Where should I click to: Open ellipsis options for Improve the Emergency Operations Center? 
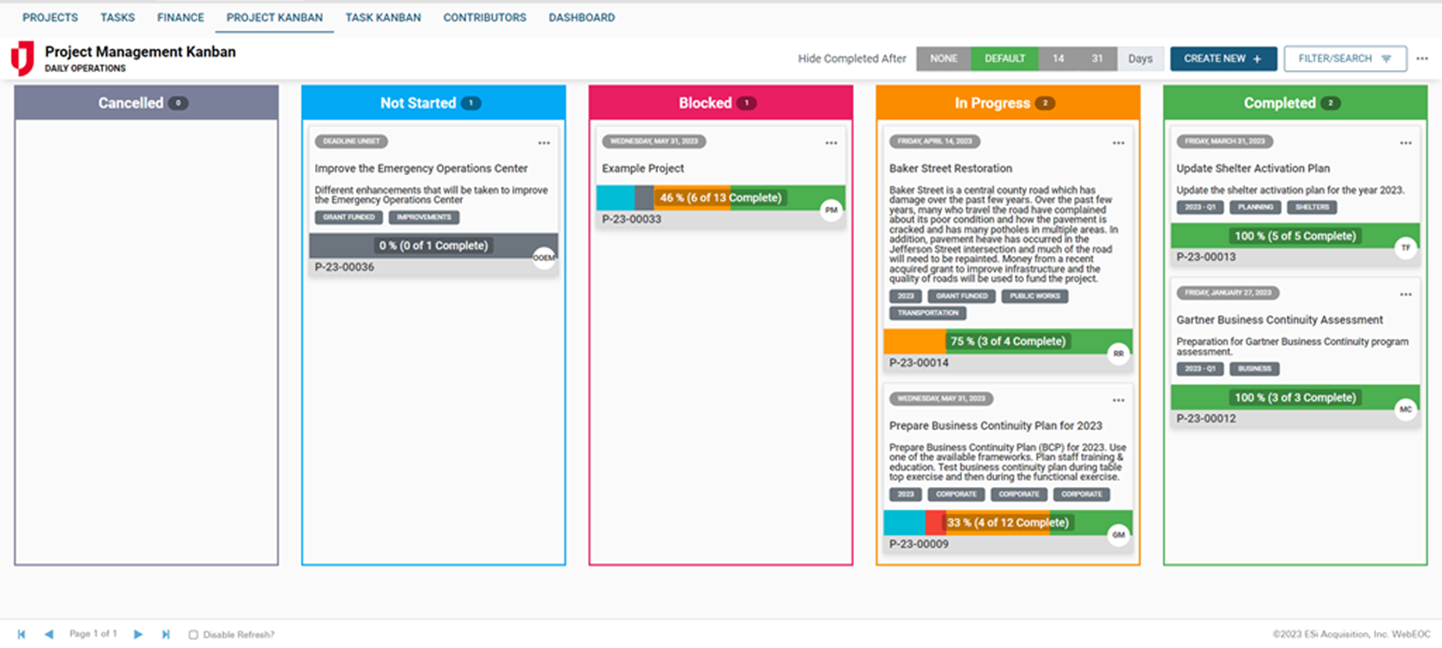[544, 142]
